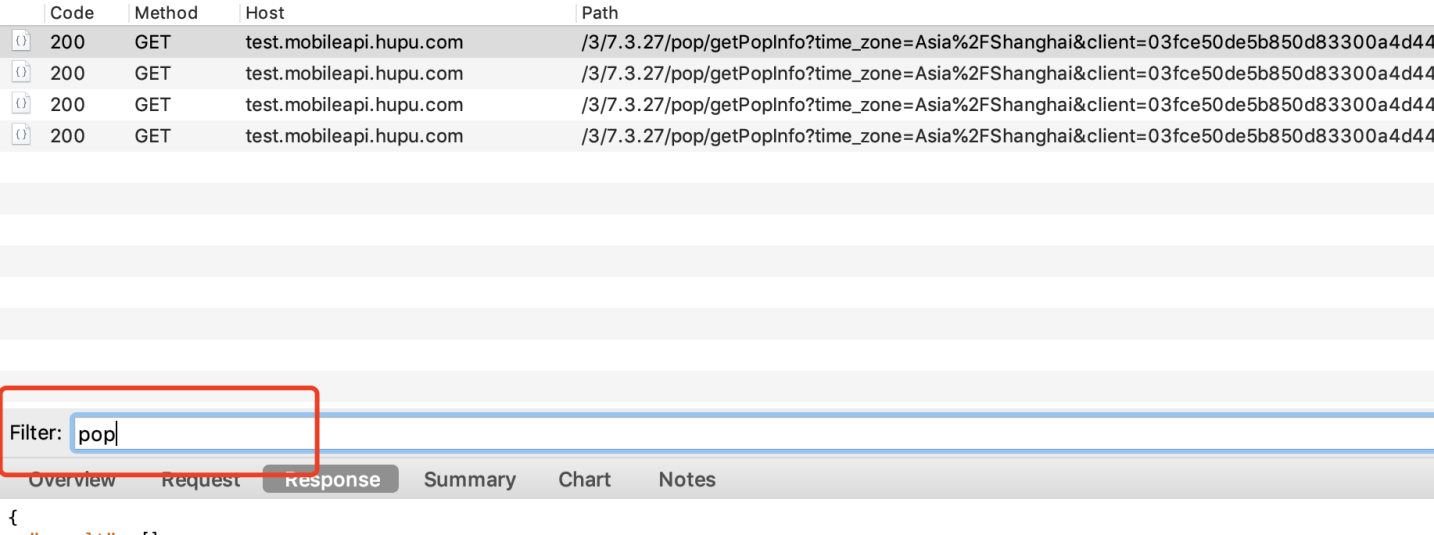
Task: Select the Response tab
Action: (332, 480)
